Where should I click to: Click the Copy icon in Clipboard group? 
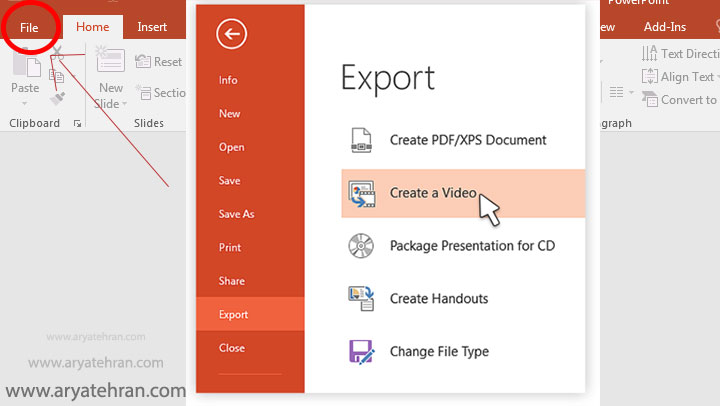[x=58, y=75]
